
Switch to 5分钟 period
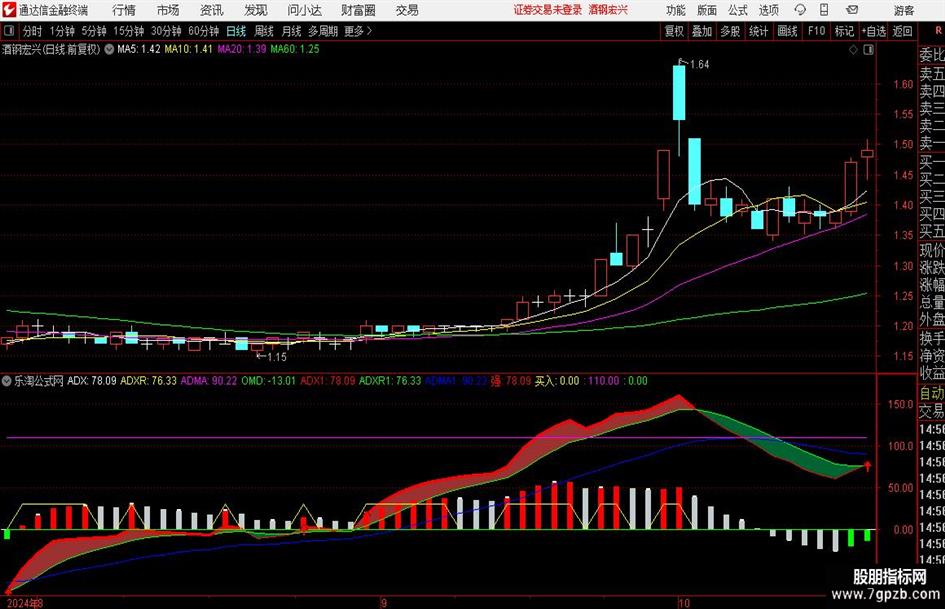[94, 31]
